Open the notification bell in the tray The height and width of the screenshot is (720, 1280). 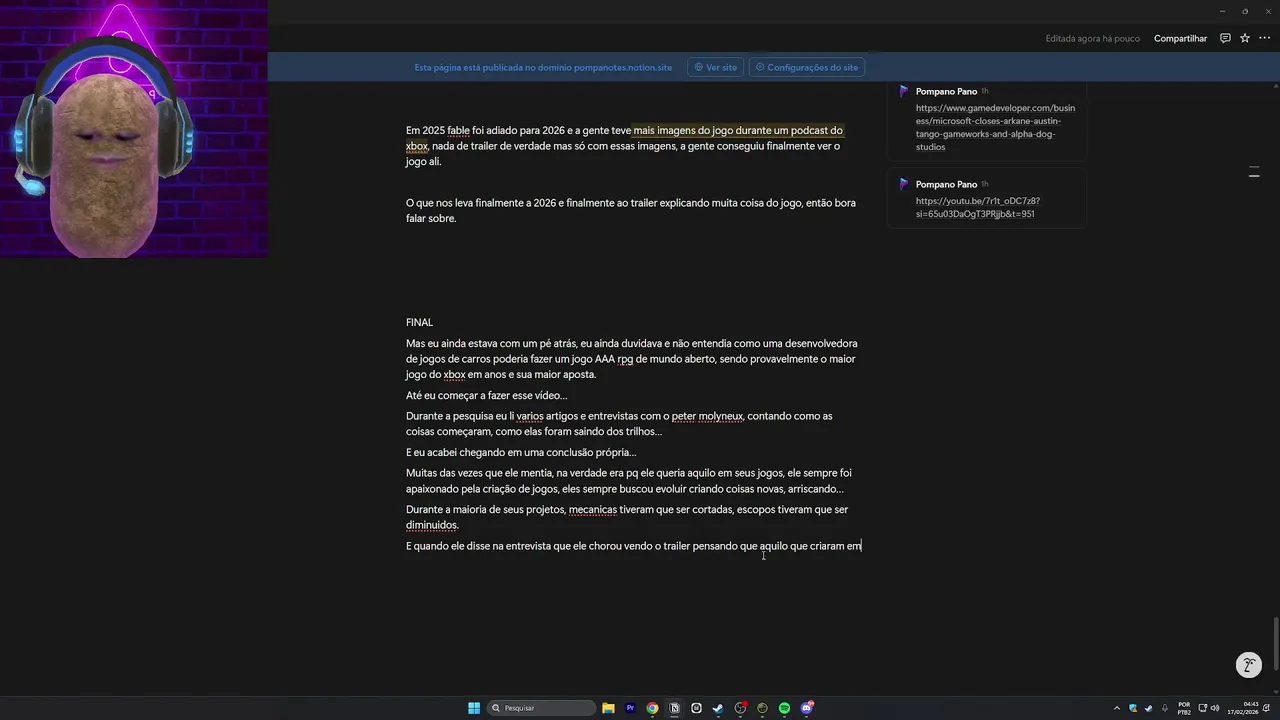click(x=1268, y=708)
